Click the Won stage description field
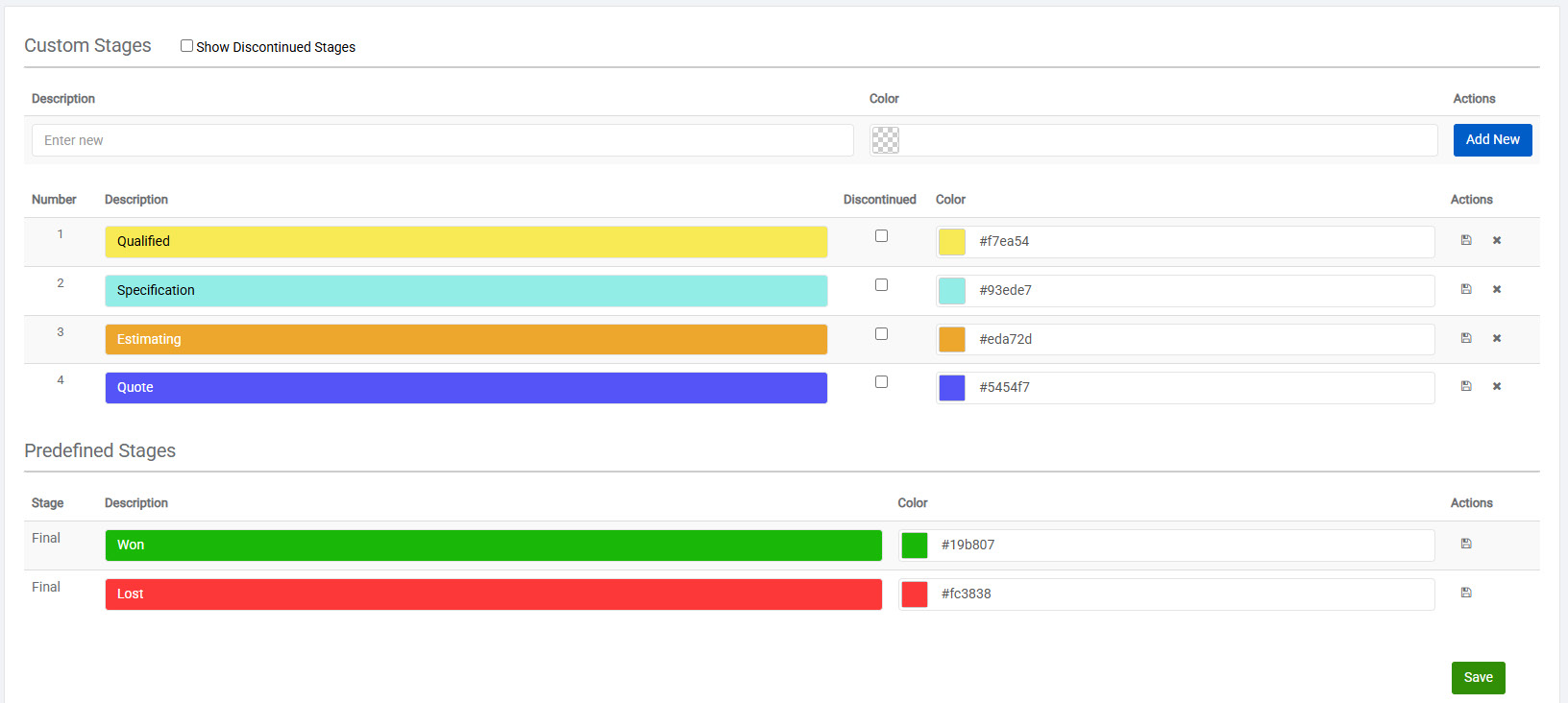This screenshot has height=703, width=1568. click(x=493, y=545)
